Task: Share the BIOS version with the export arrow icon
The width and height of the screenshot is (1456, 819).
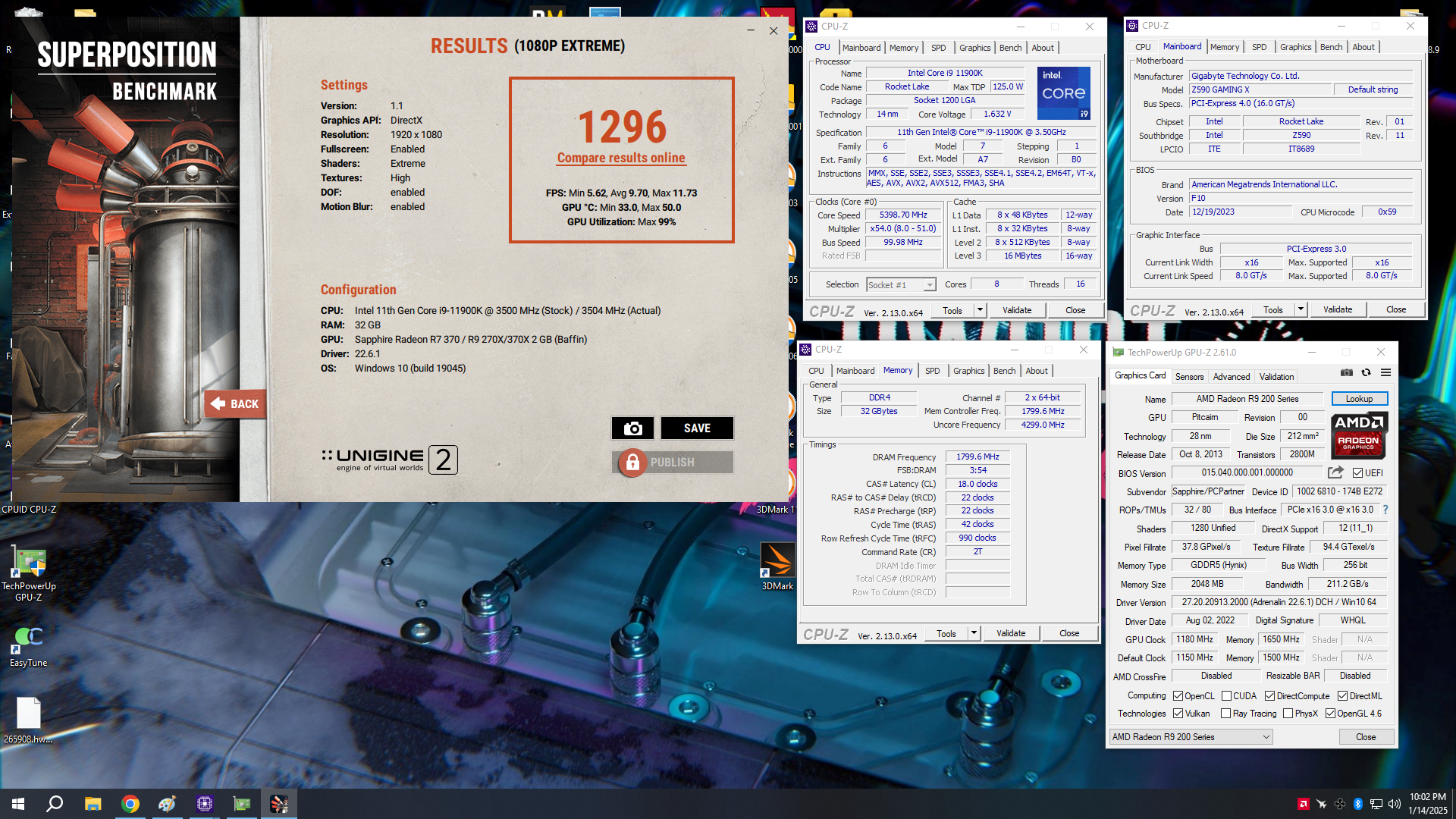Action: click(1335, 472)
